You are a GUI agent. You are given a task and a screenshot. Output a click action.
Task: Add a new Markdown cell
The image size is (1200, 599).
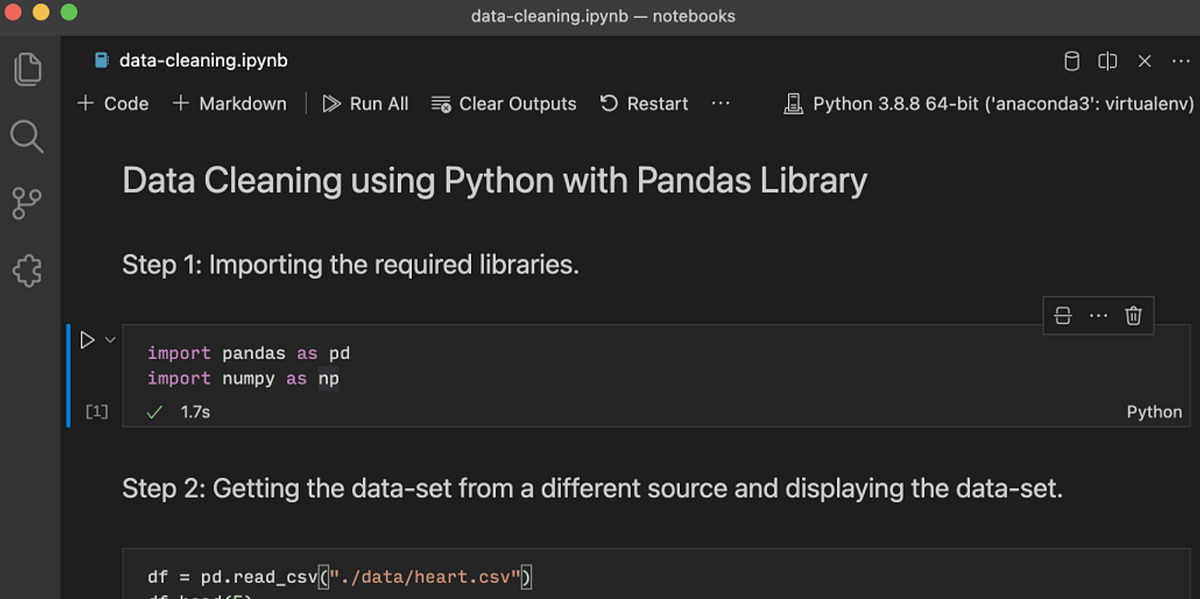point(229,103)
